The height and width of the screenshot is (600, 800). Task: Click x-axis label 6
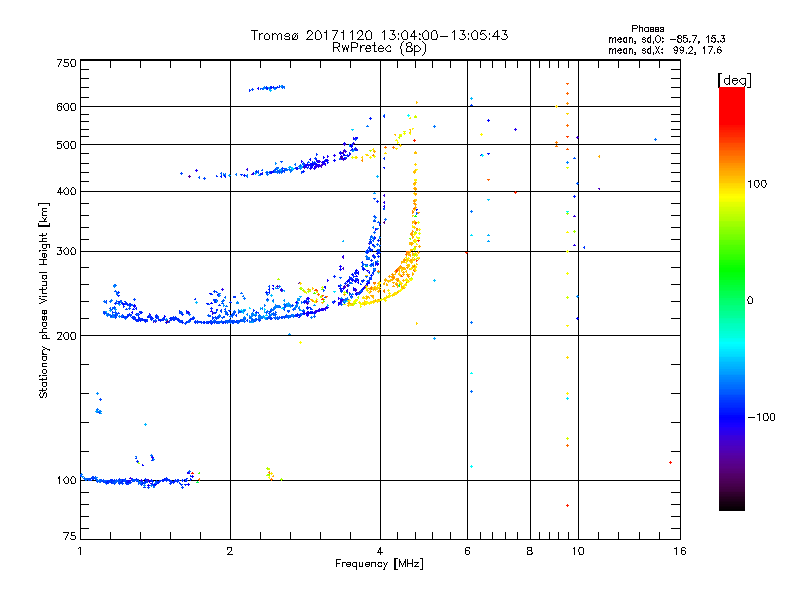[x=467, y=551]
